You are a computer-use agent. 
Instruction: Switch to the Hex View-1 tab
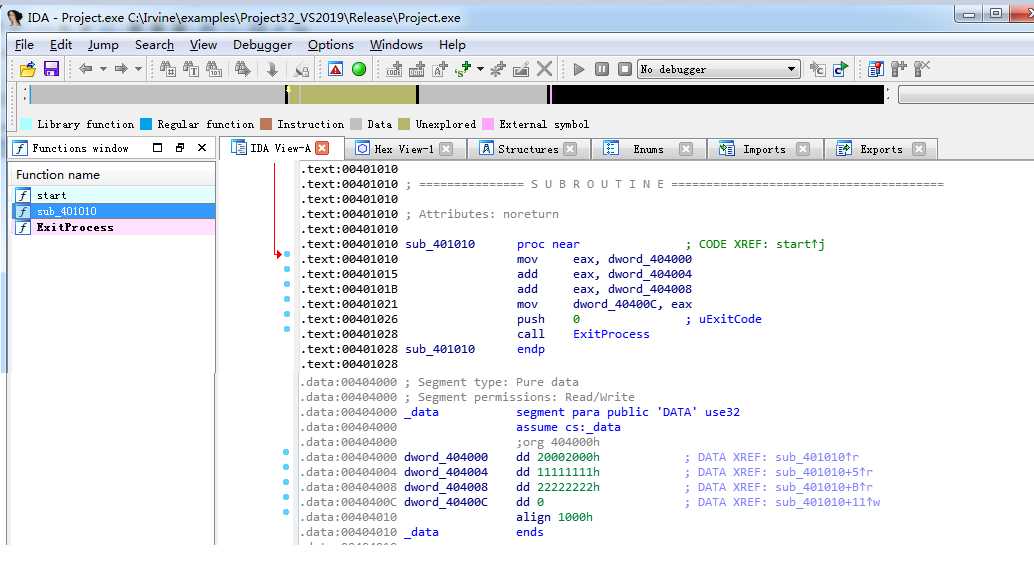404,149
